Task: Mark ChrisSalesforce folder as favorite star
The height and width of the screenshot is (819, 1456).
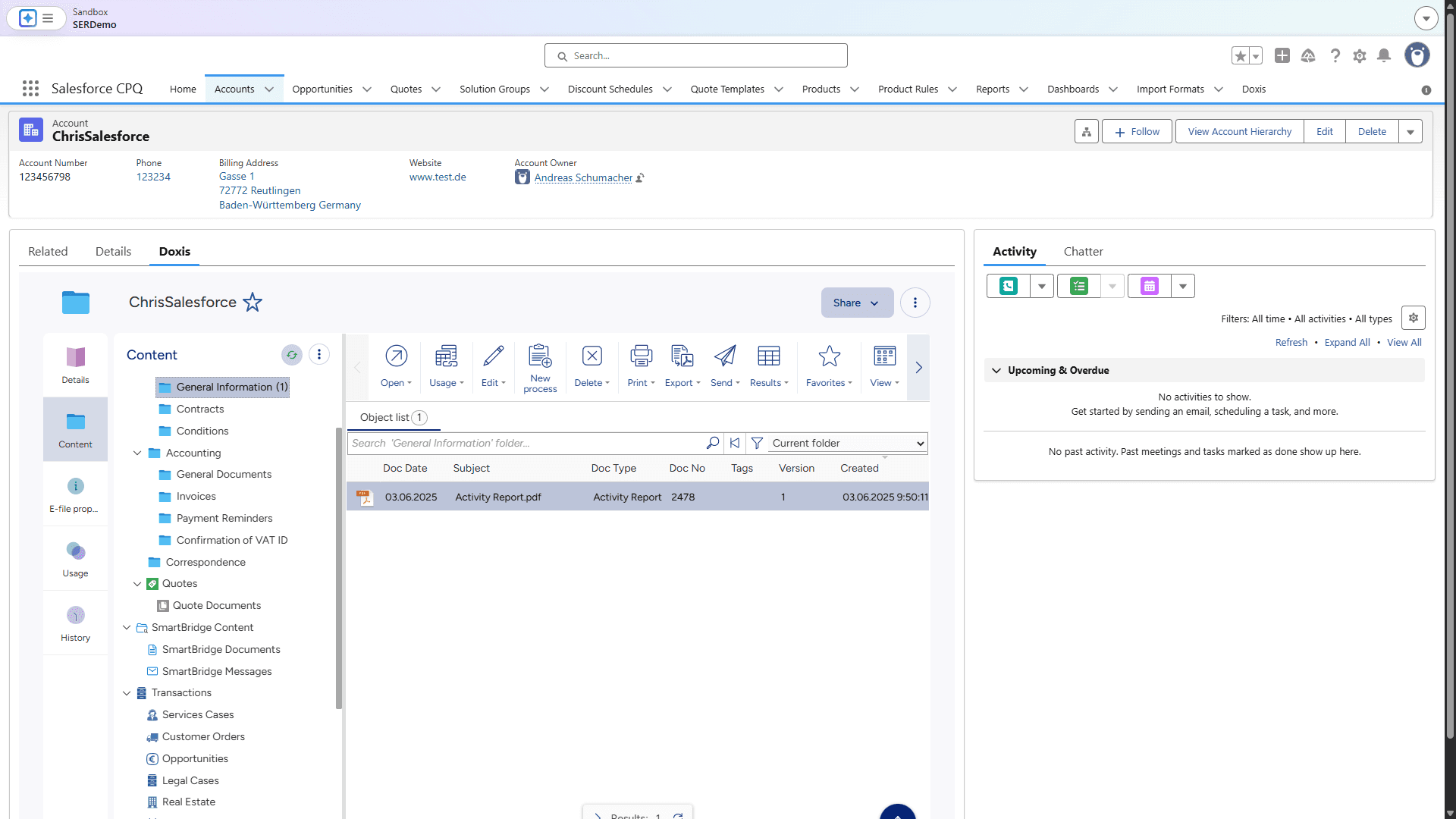Action: click(253, 302)
